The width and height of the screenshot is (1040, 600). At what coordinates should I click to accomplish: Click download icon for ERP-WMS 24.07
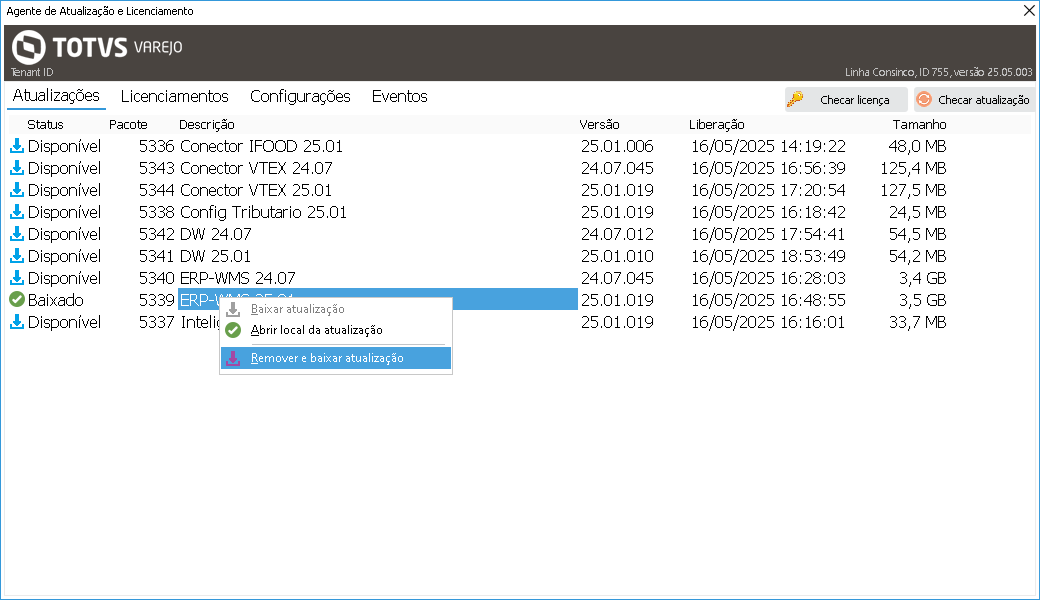pyautogui.click(x=17, y=277)
